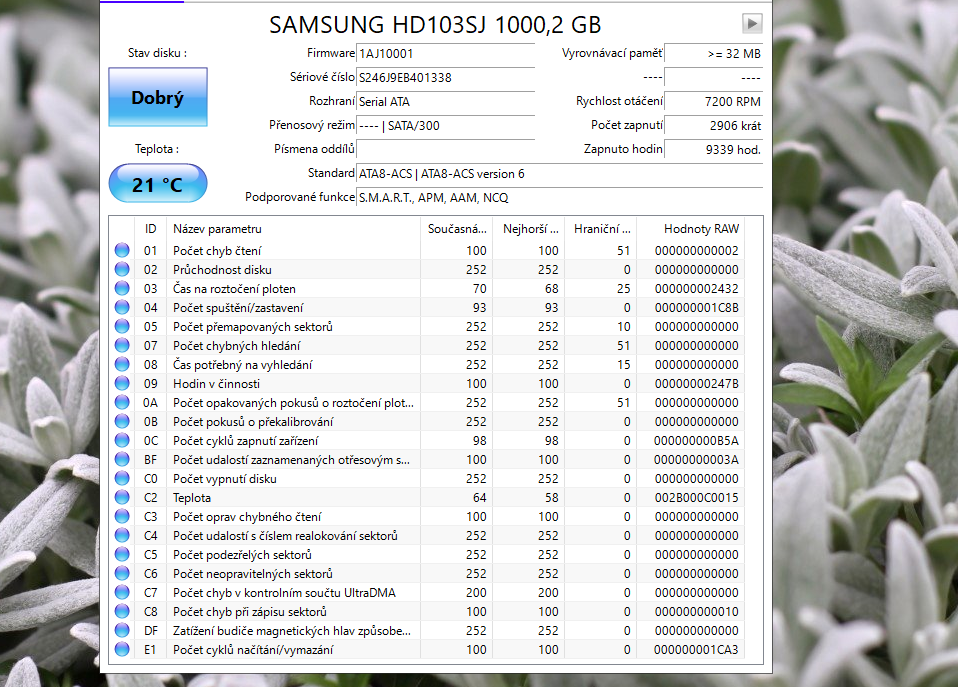Click blue icon beside Průchodnost disku

pyautogui.click(x=122, y=269)
